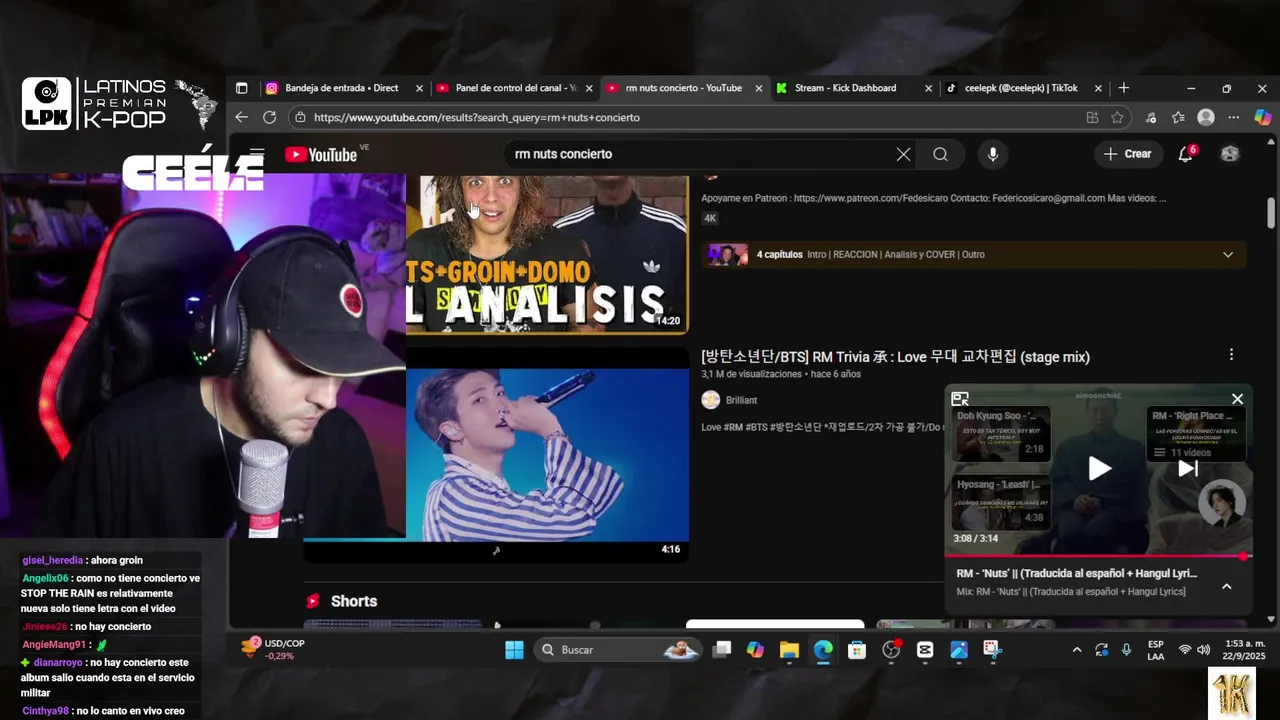
Task: Open Copilot app from taskbar
Action: 755,650
